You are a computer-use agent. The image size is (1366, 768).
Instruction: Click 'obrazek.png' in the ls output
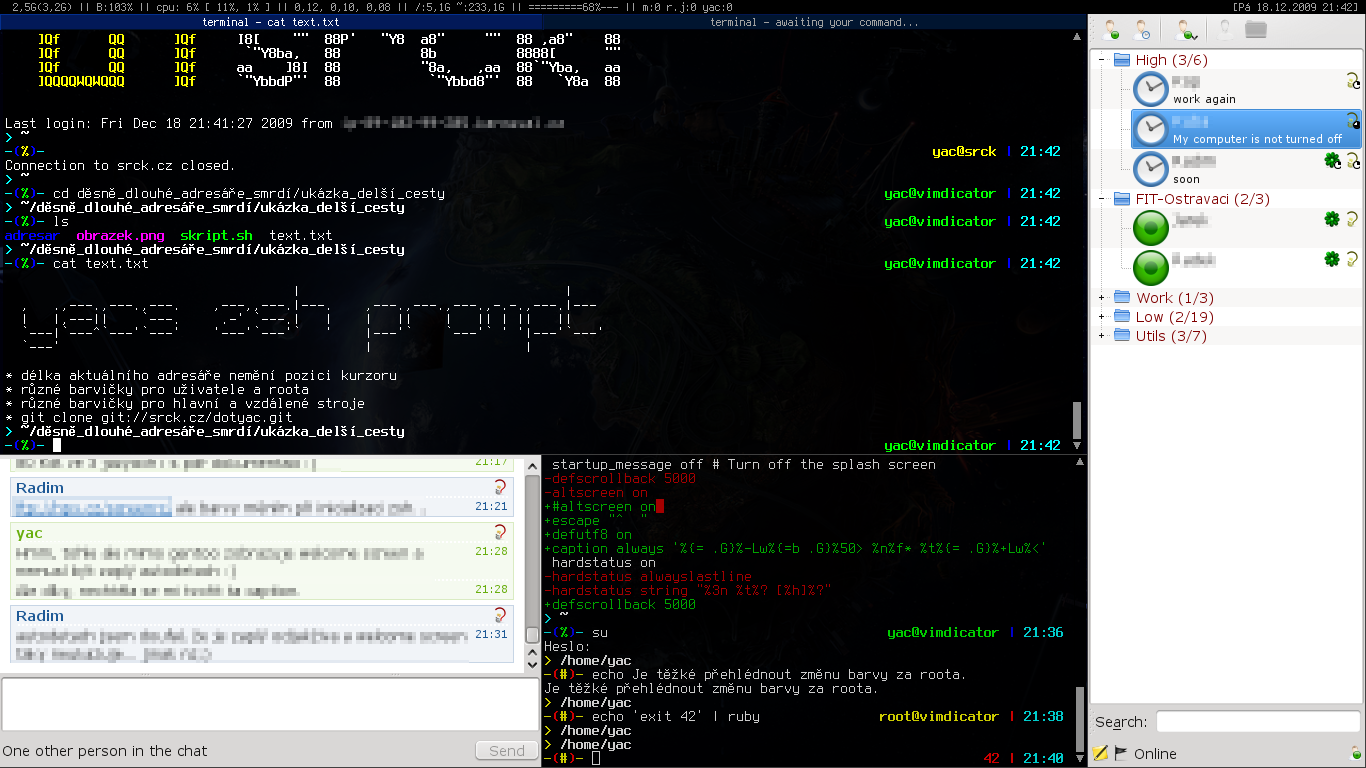tap(120, 236)
